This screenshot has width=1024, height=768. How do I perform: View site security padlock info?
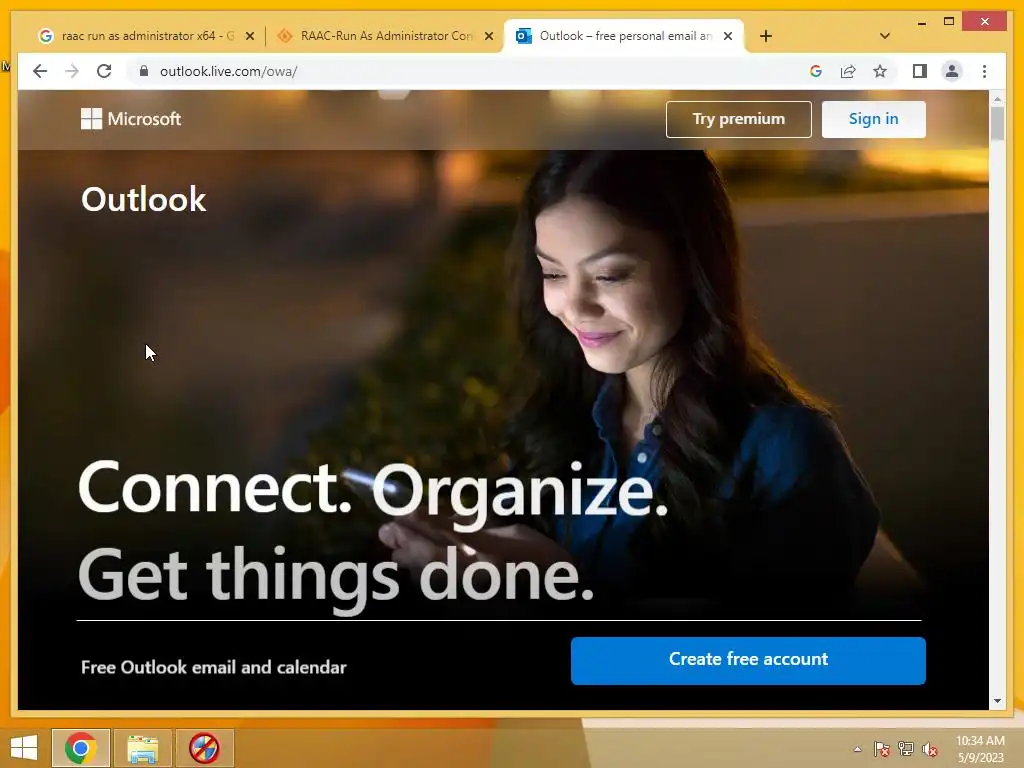(144, 71)
